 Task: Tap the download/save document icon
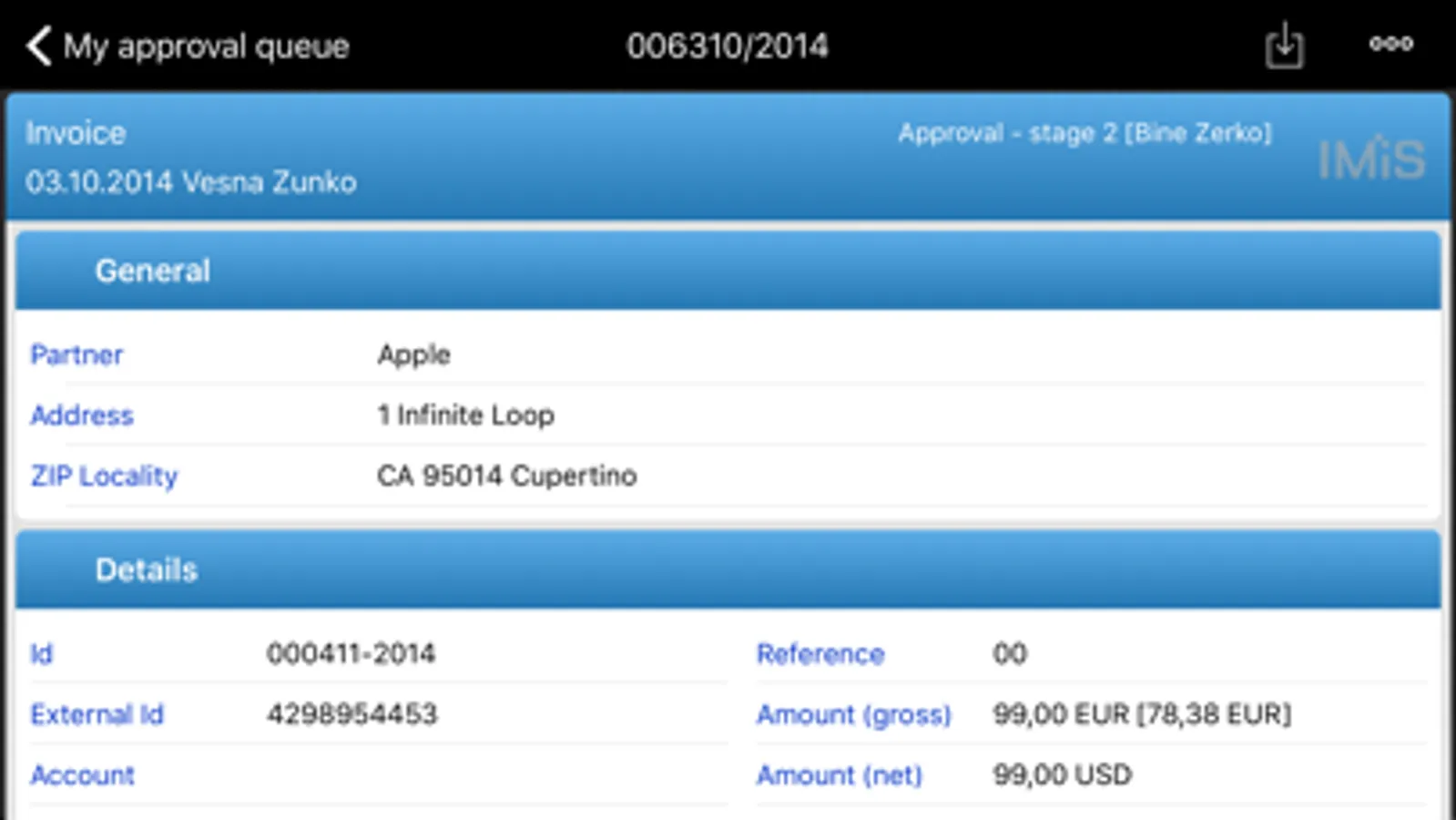click(x=1284, y=46)
